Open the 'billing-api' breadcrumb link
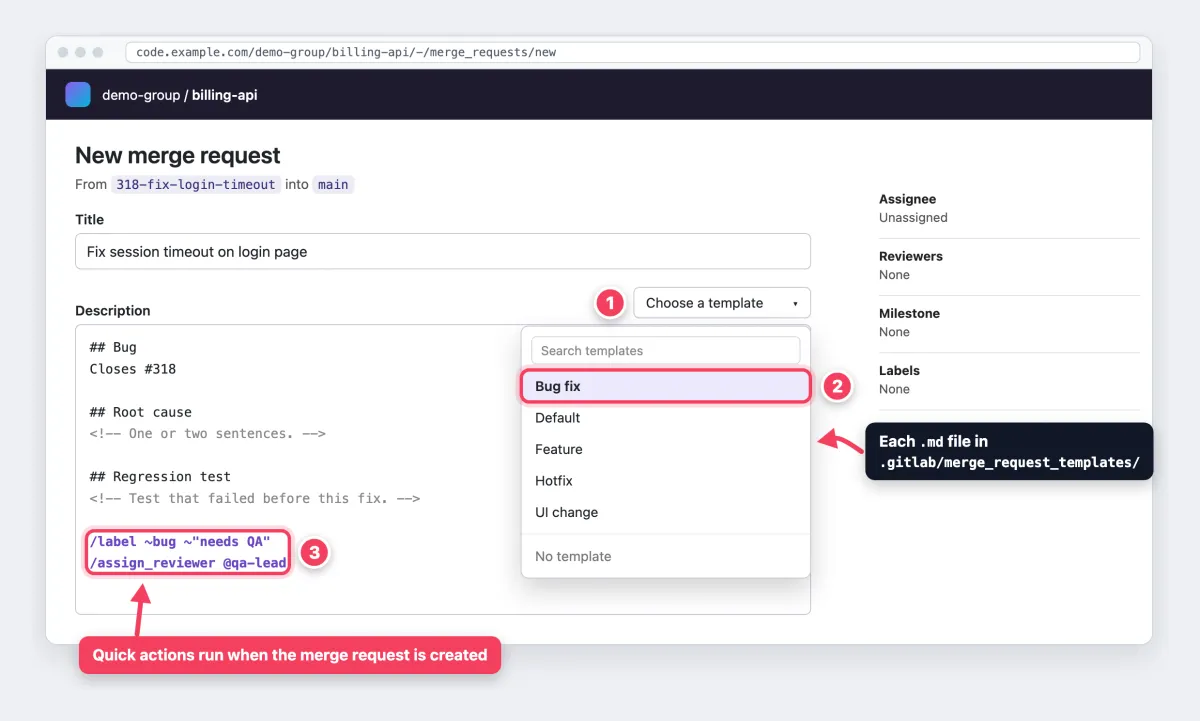Screen dimensions: 1200x721 pyautogui.click(x=225, y=95)
